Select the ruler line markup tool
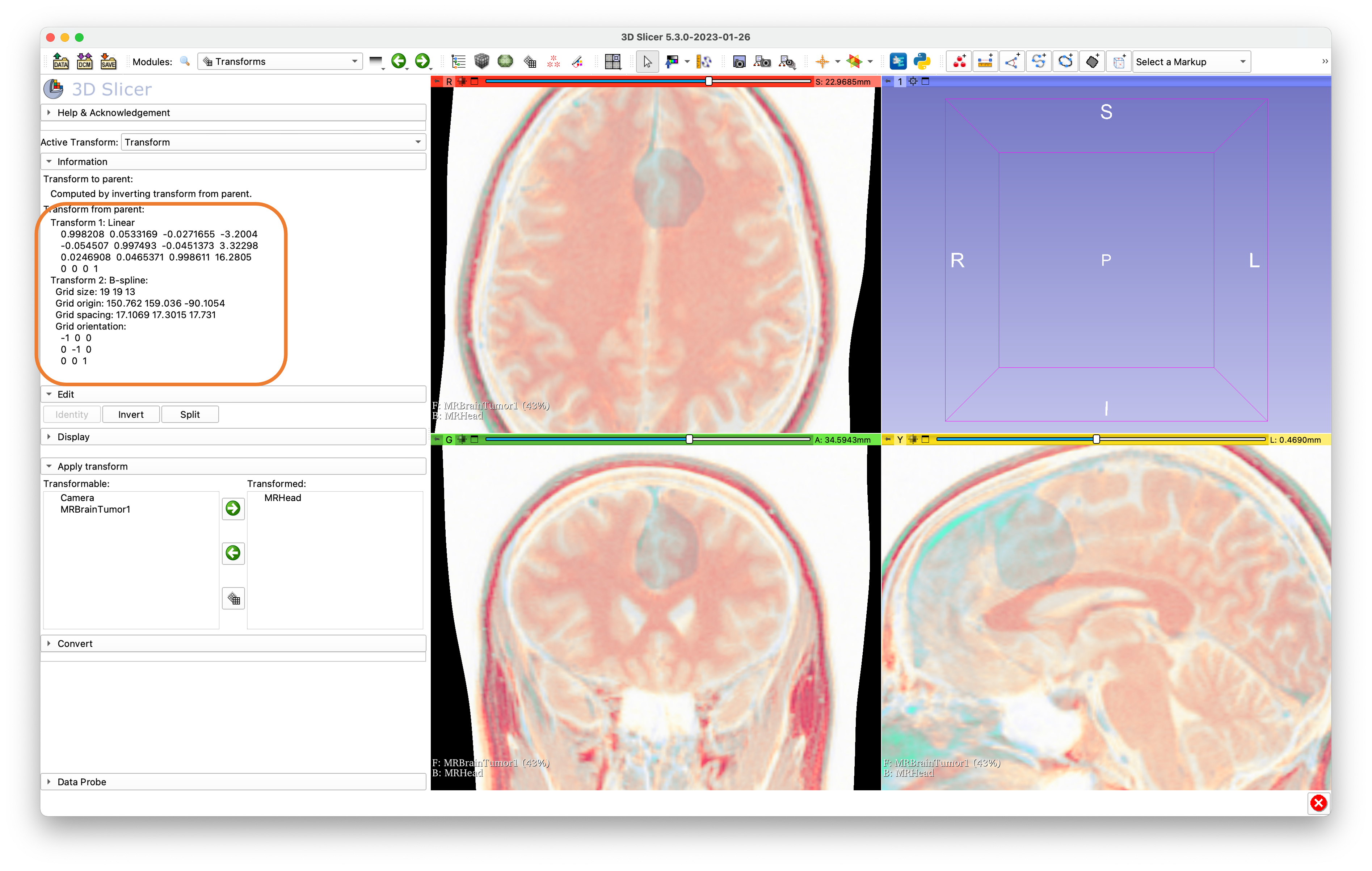Screen dimensions: 1372x871 (985, 62)
